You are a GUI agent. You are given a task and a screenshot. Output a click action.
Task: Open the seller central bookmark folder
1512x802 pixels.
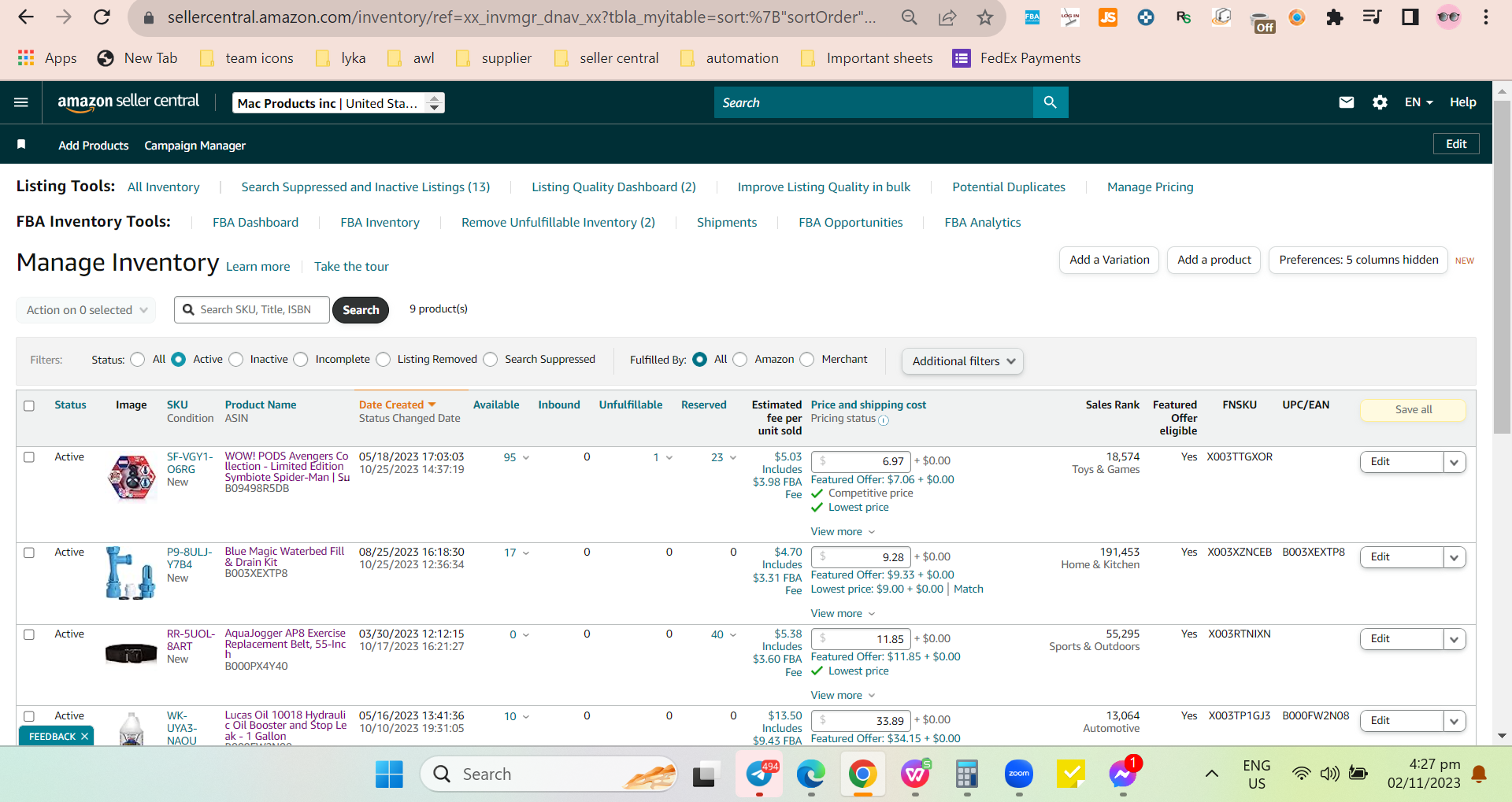coord(606,58)
